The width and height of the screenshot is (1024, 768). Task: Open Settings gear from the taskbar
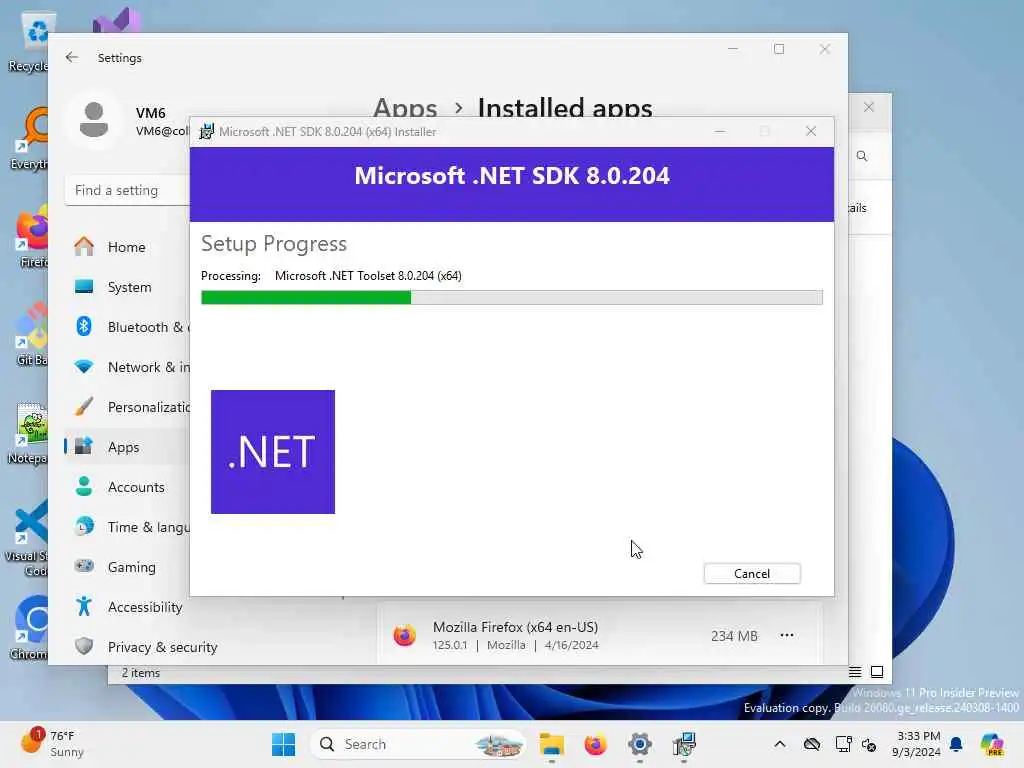pyautogui.click(x=640, y=744)
